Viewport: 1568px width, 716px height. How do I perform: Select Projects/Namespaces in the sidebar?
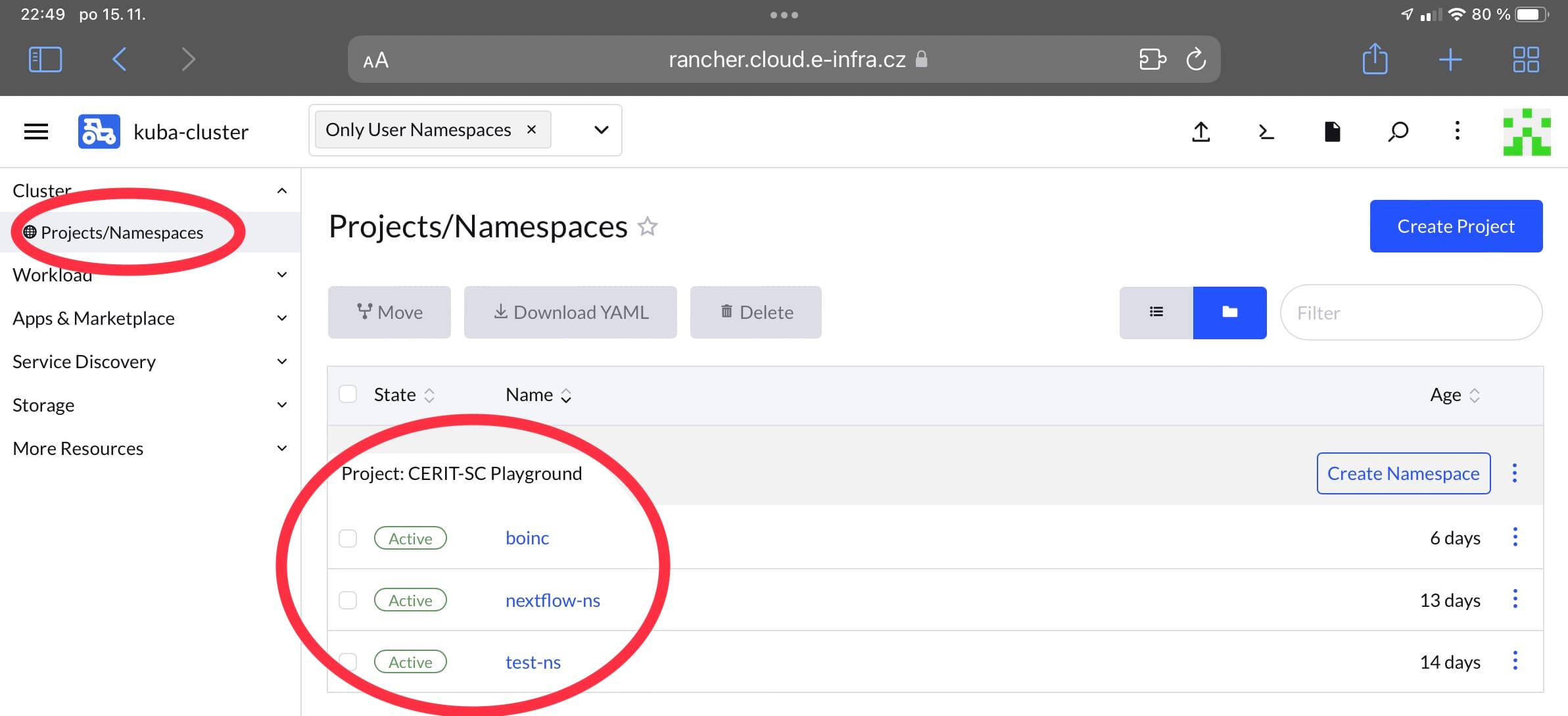pyautogui.click(x=122, y=233)
